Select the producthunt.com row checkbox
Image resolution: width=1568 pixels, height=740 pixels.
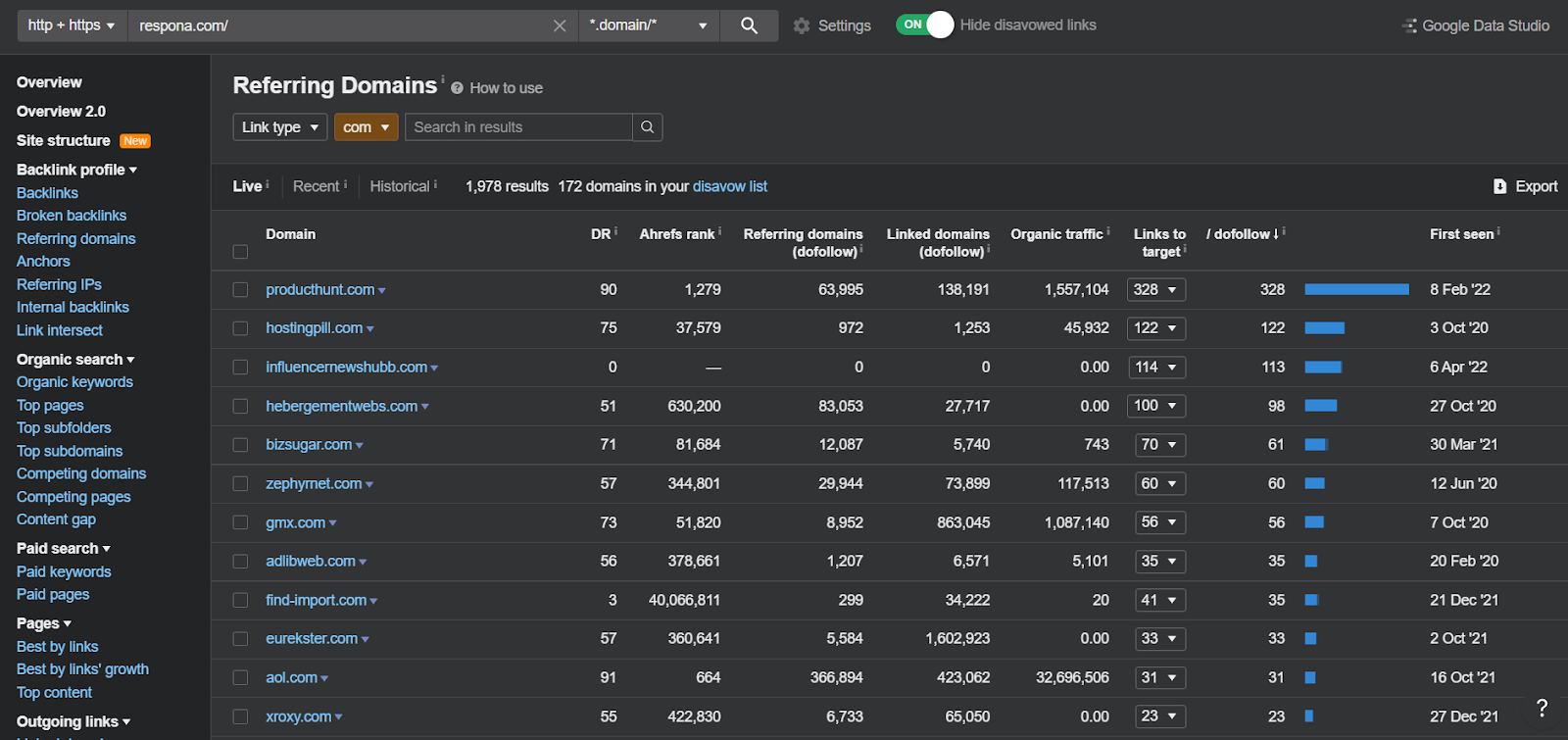click(240, 290)
